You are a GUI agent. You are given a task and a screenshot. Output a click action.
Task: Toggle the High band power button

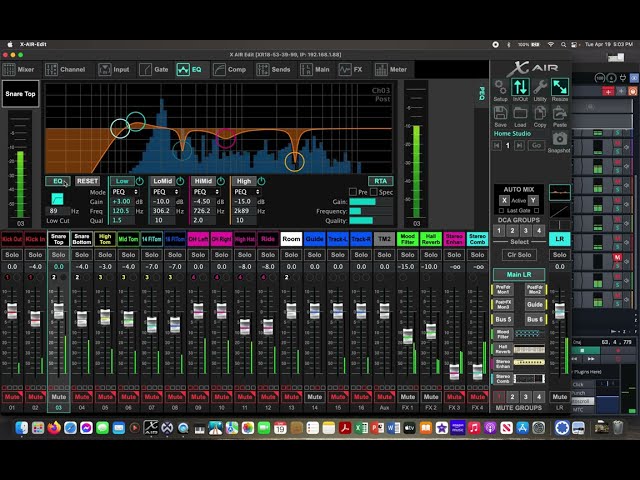(x=261, y=181)
